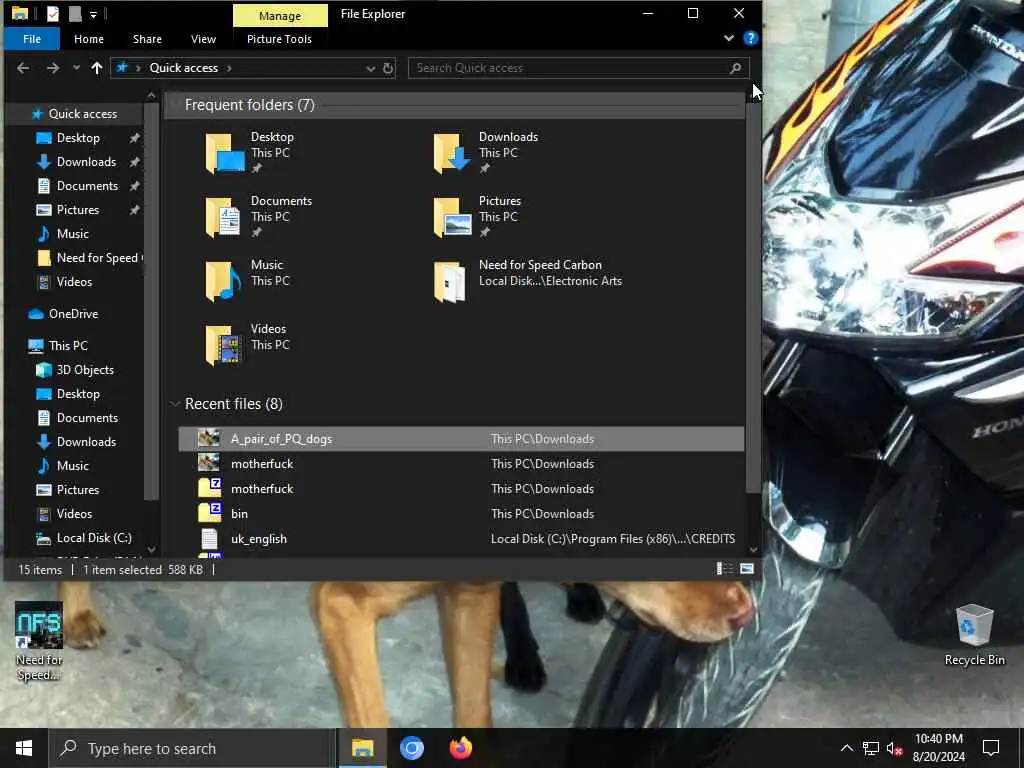Screen dimensions: 1024x768
Task: Open Local Disk (C:) in the sidebar
Action: pyautogui.click(x=94, y=538)
